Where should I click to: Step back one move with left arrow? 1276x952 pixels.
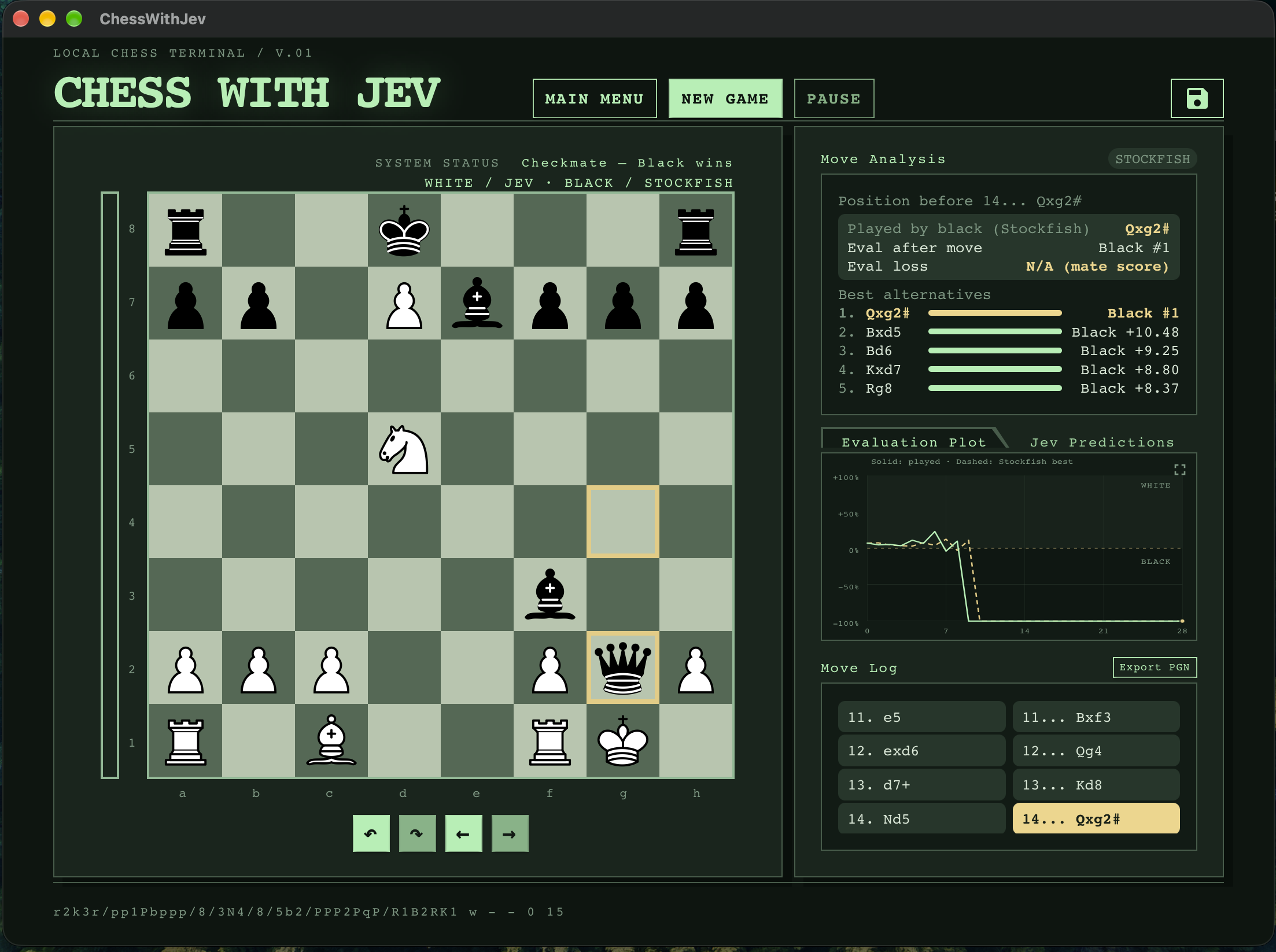coord(464,833)
